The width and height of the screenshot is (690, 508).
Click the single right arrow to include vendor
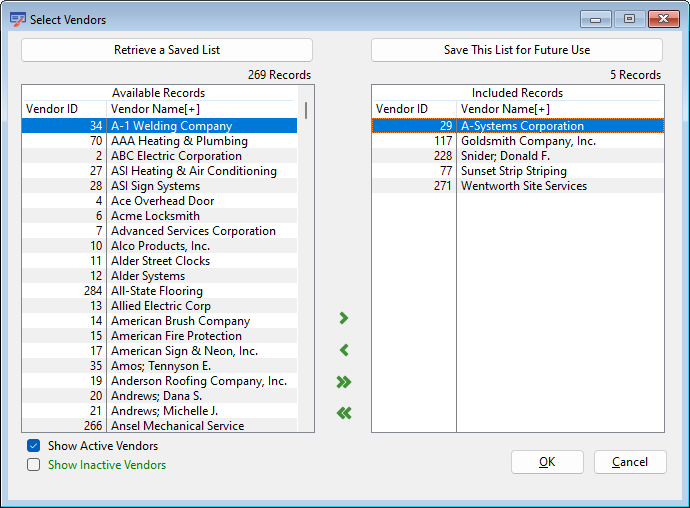(344, 318)
